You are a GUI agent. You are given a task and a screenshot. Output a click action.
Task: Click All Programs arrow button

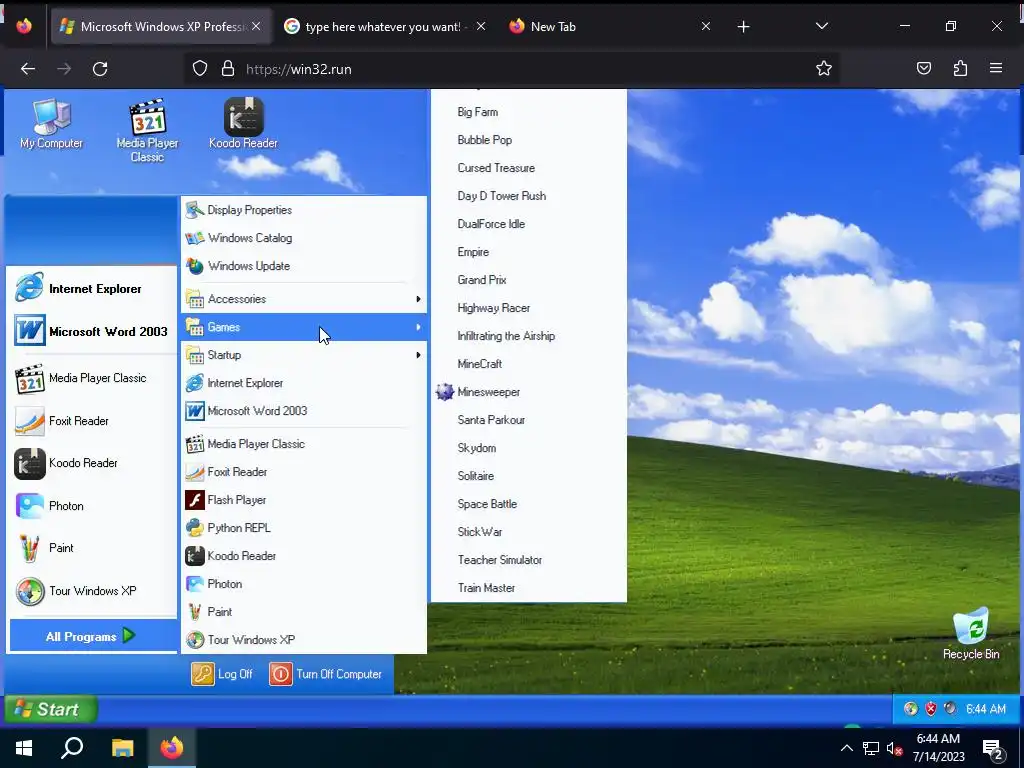coord(93,636)
